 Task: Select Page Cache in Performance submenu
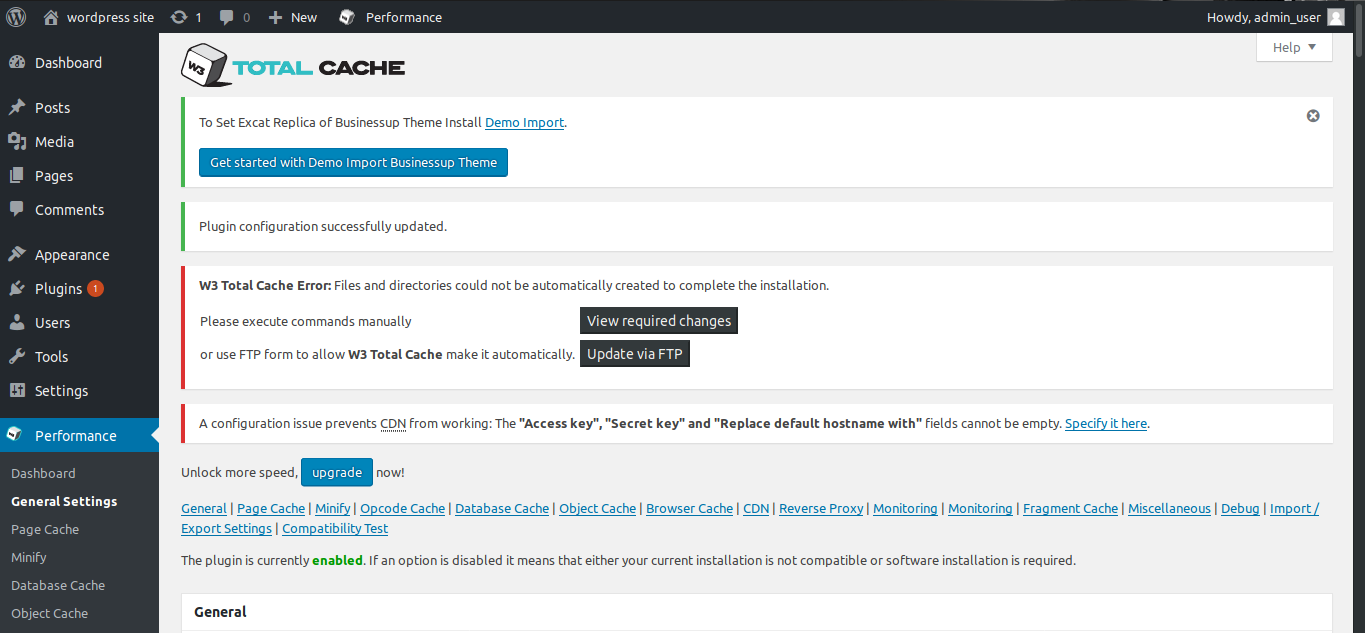[x=45, y=529]
